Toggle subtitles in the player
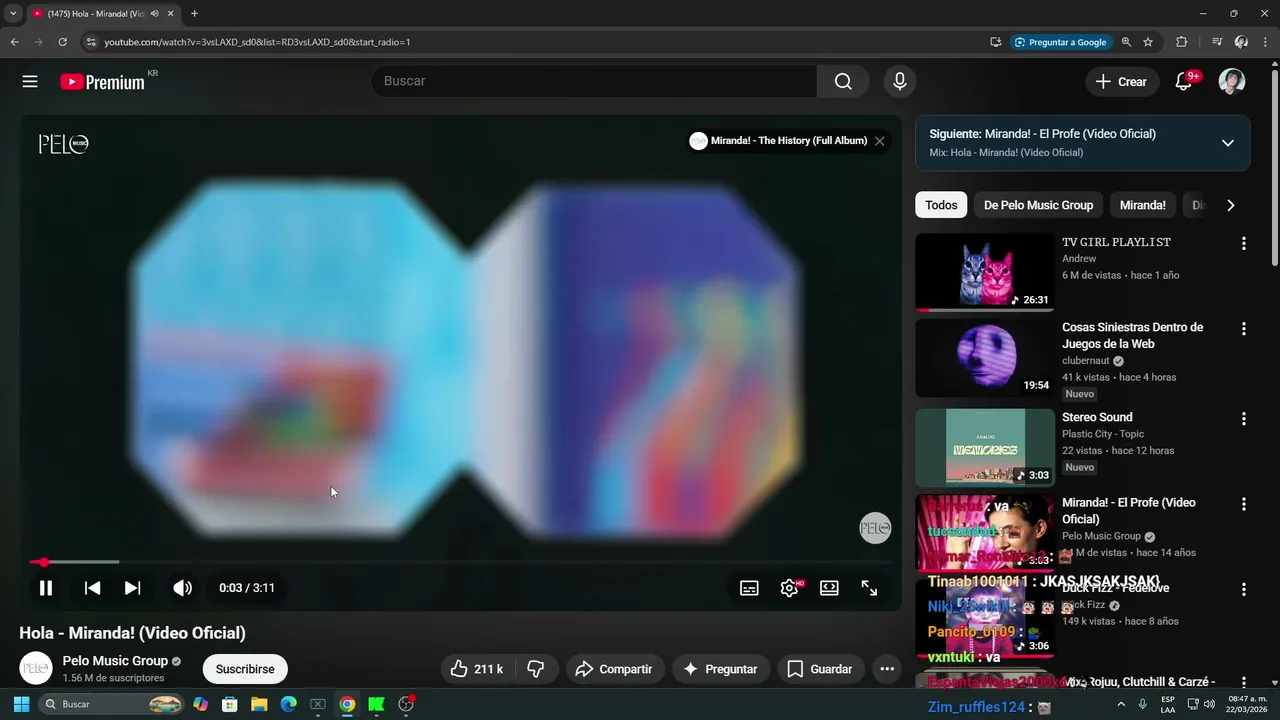1280x720 pixels. click(x=749, y=588)
